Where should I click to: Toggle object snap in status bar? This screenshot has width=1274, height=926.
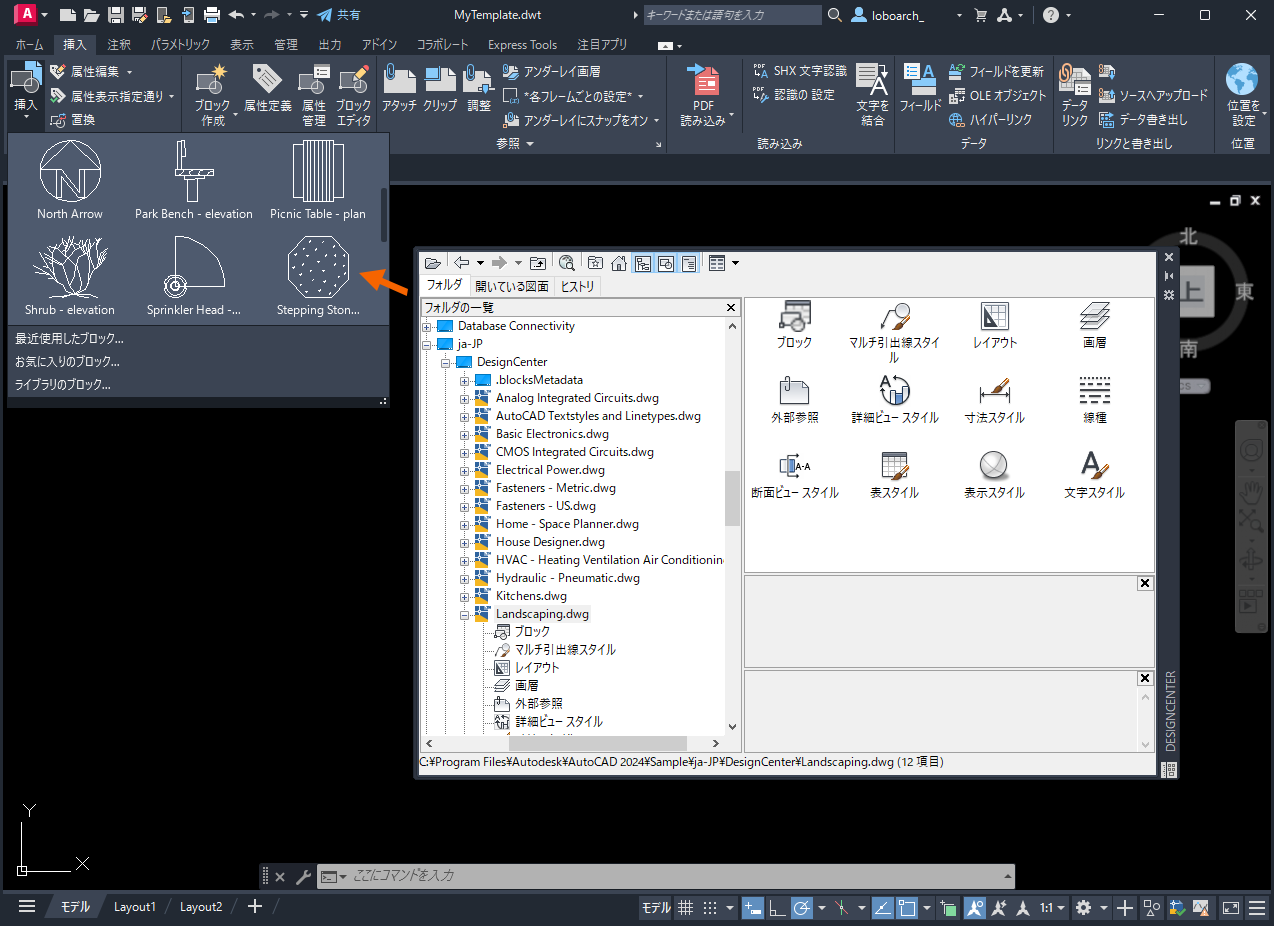[x=907, y=908]
